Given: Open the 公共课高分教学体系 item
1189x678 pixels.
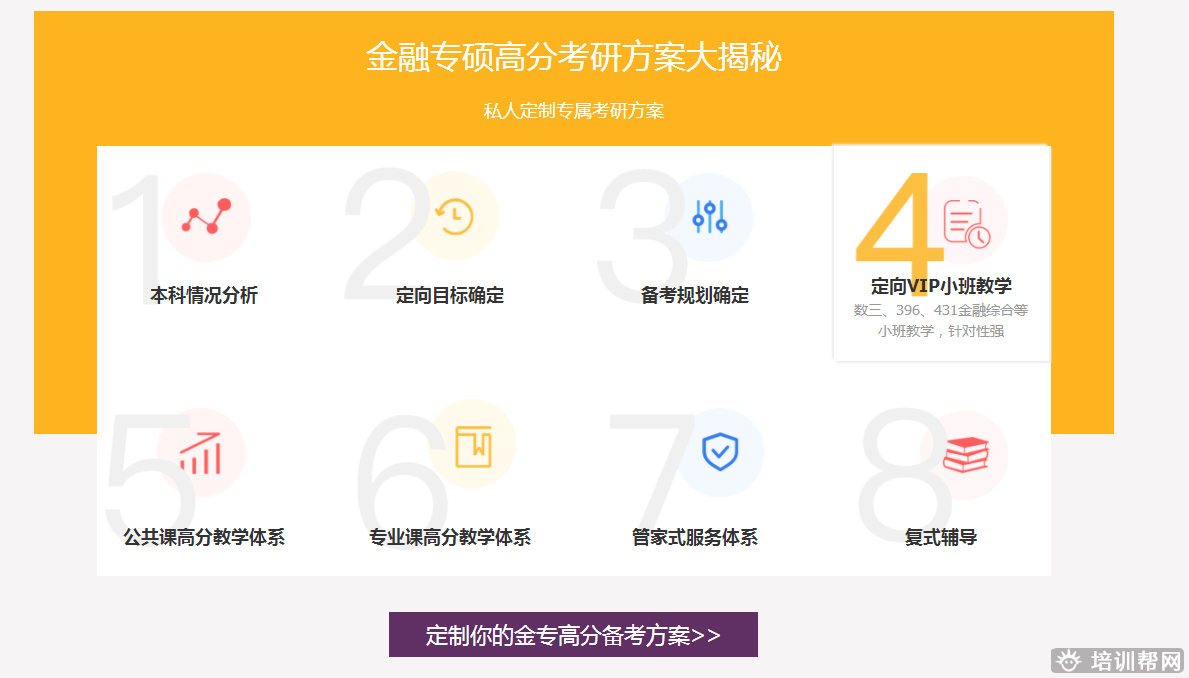Looking at the screenshot, I should tap(204, 537).
